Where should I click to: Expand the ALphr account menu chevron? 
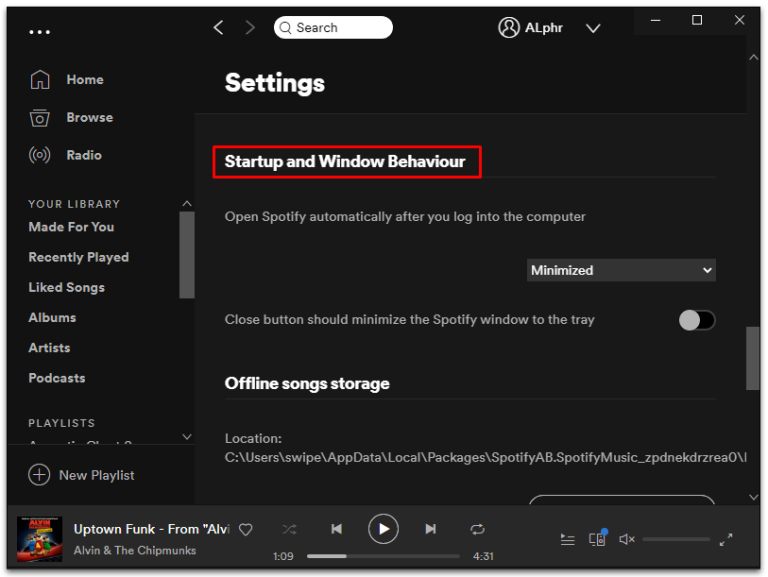tap(593, 28)
